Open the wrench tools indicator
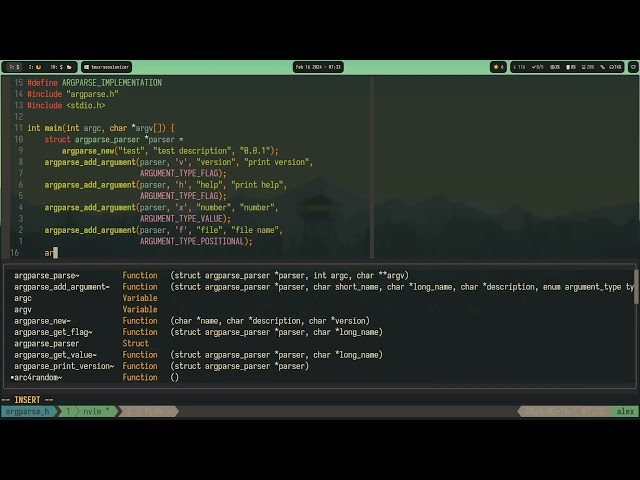The width and height of the screenshot is (640, 480). (x=602, y=67)
